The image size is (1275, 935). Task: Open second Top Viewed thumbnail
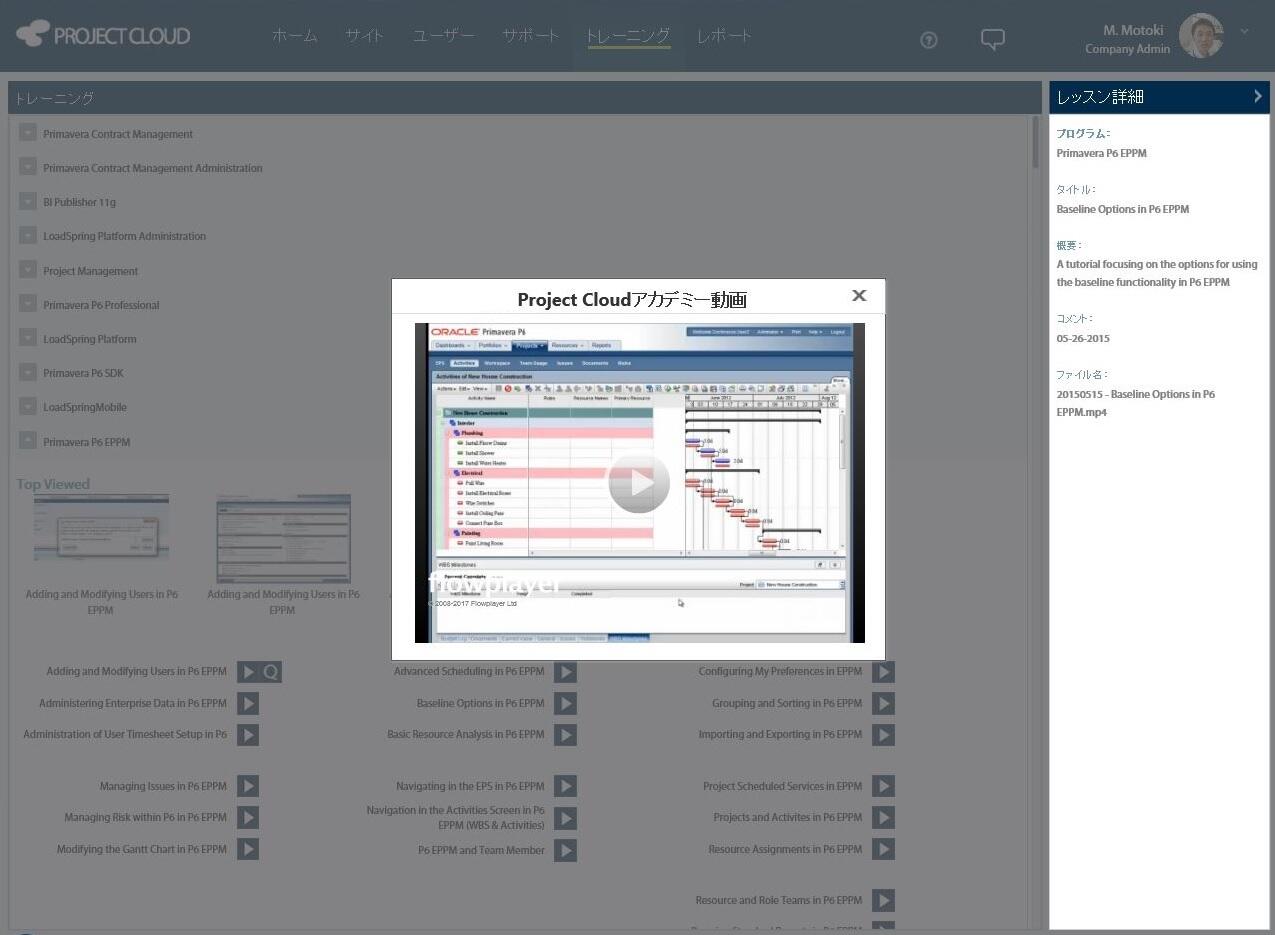[x=283, y=538]
